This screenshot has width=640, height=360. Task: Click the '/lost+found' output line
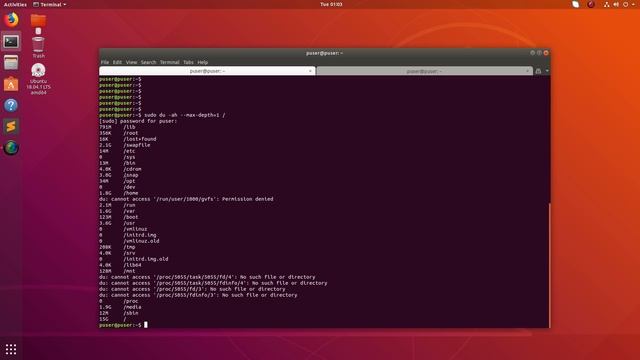[128, 139]
